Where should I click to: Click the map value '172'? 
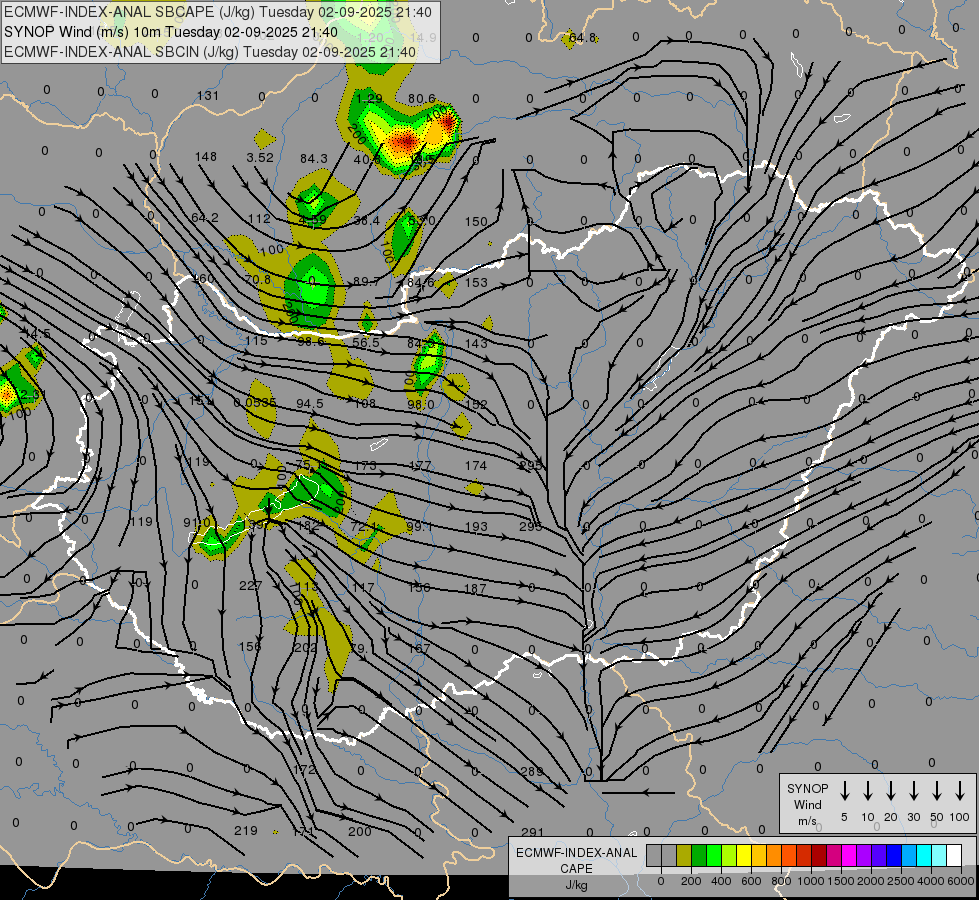304,769
